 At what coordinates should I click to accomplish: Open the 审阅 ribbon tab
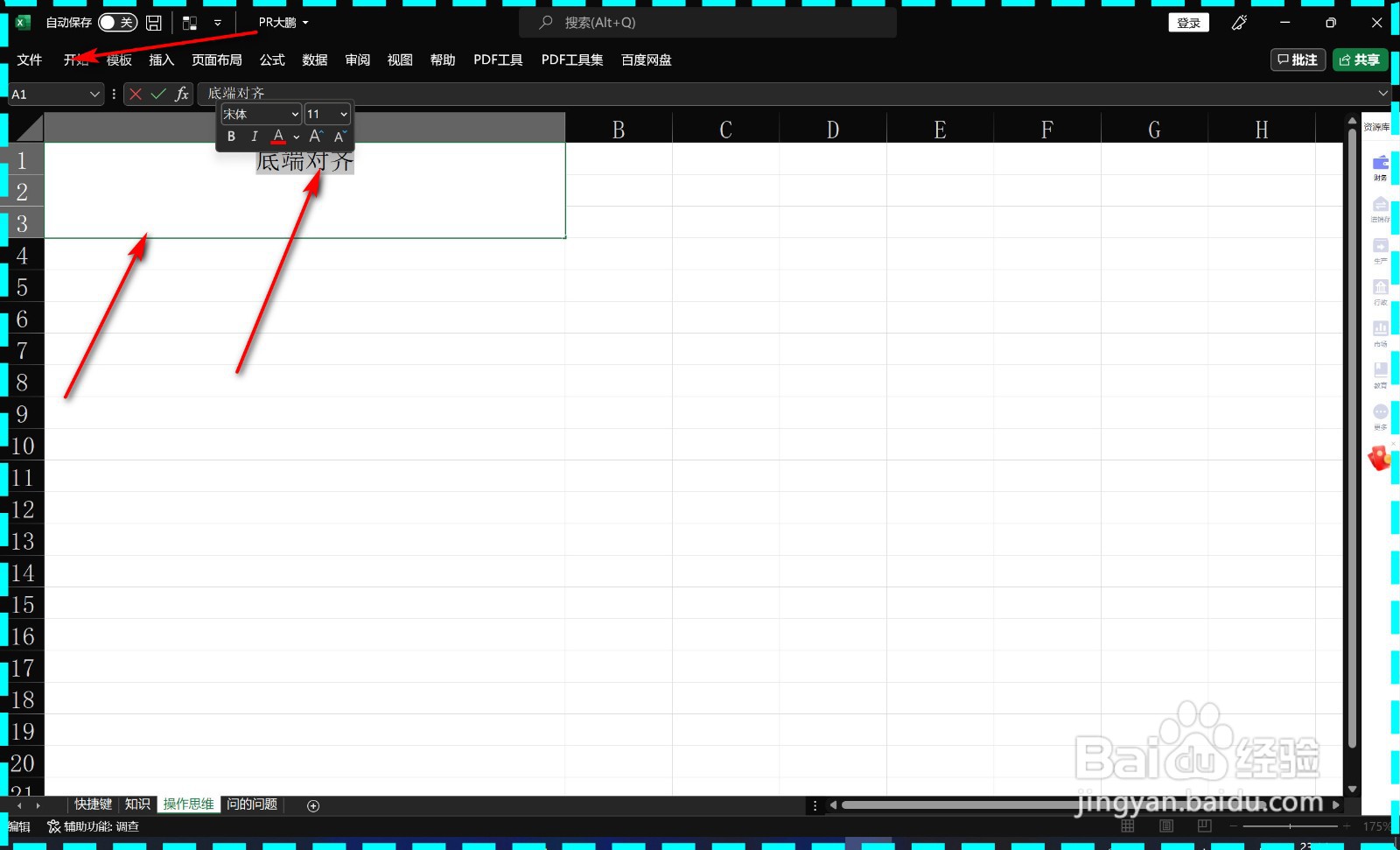coord(358,60)
